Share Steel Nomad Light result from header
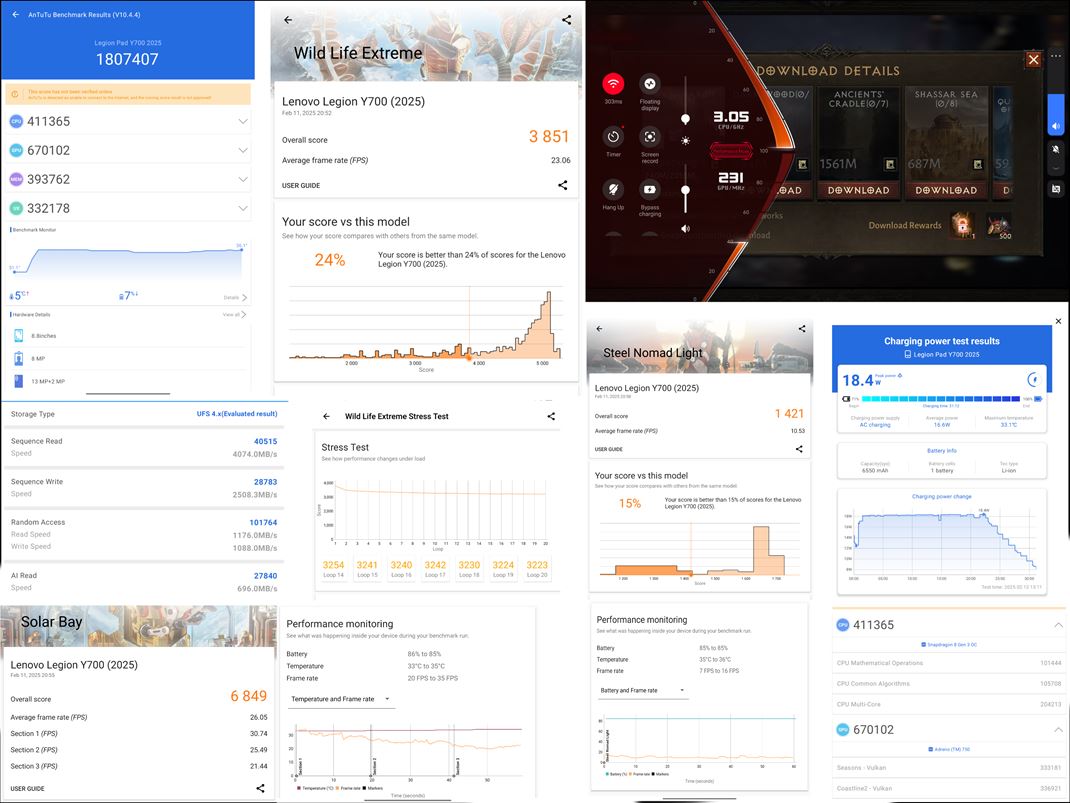1070x803 pixels. pyautogui.click(x=802, y=329)
